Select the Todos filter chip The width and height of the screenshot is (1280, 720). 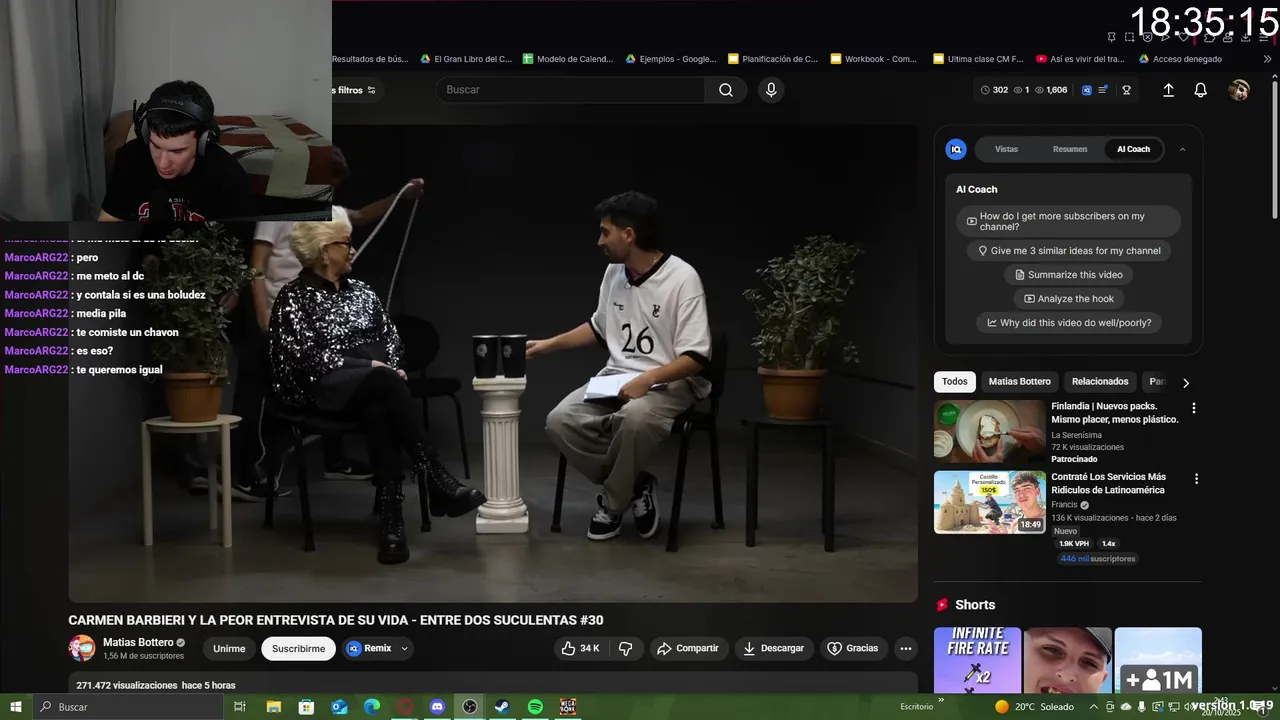955,381
